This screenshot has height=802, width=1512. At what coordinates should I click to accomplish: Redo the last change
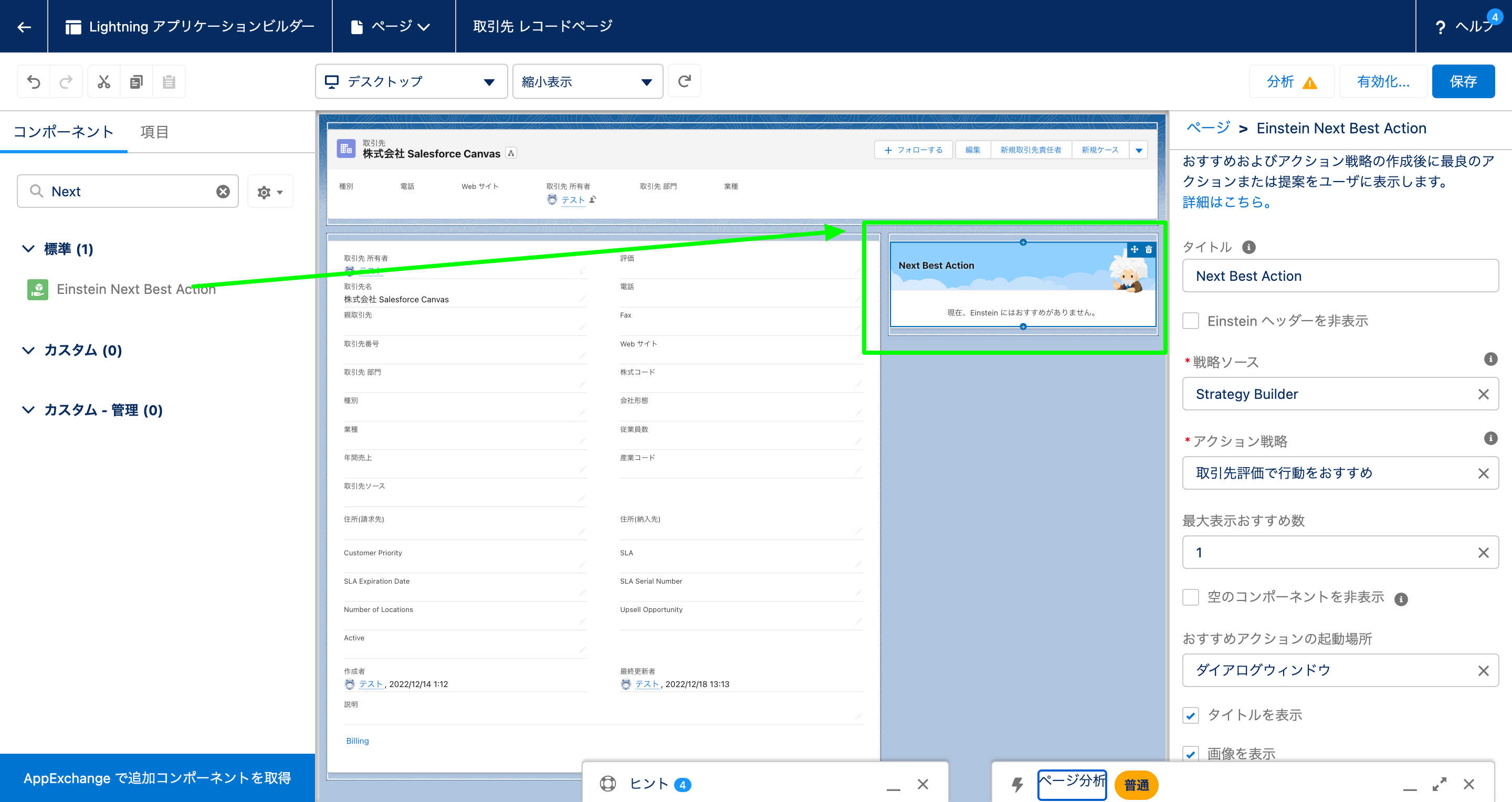[66, 81]
